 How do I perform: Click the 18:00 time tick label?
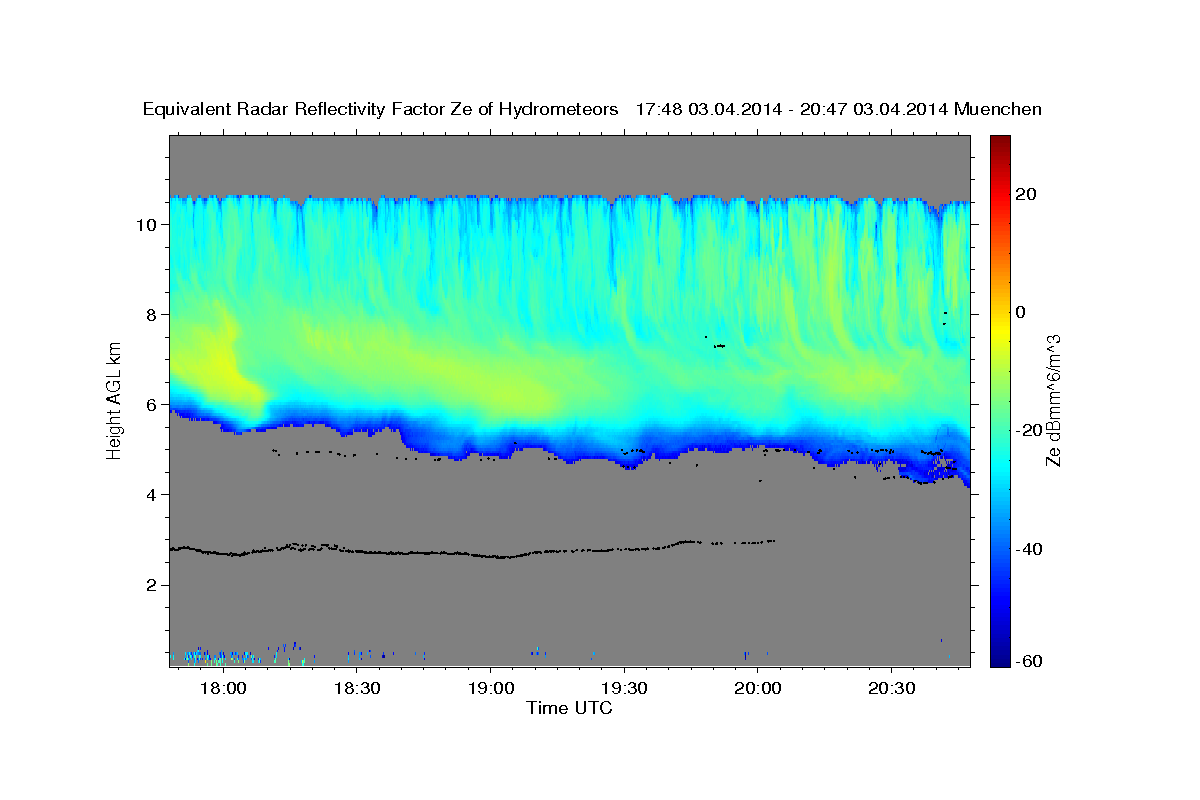[x=222, y=689]
